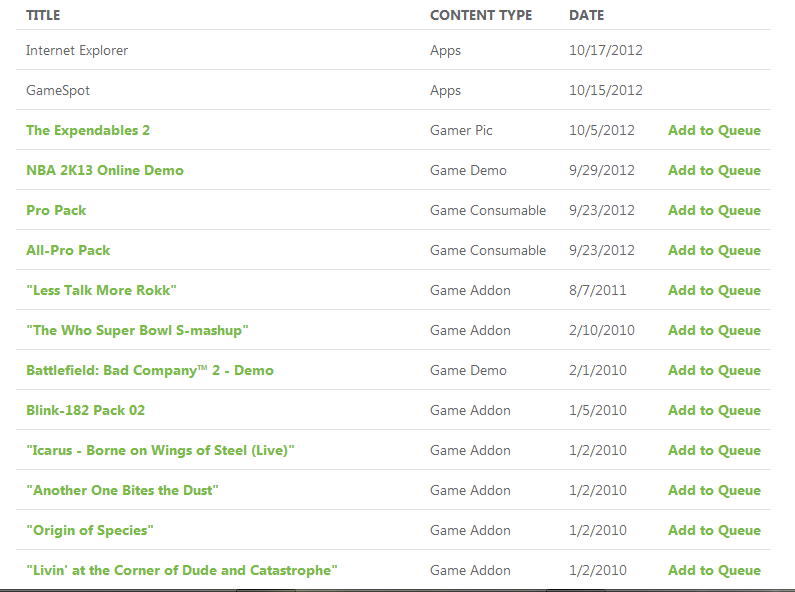The width and height of the screenshot is (795, 592).
Task: Click 1/2/2010 date in Origin of Species row
Action: (598, 531)
